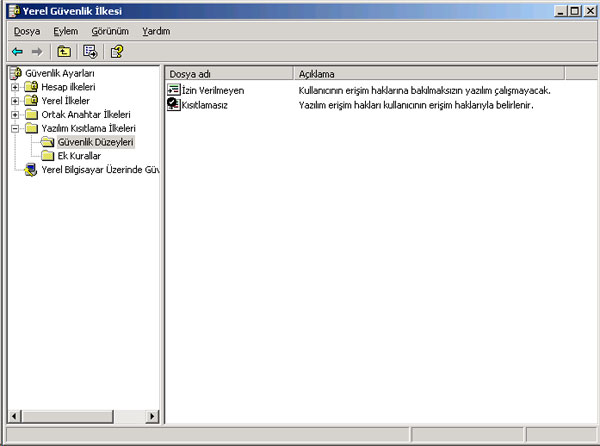Click the Hesap İlkeleri locked folder icon
Viewport: 600px width, 446px height.
pyautogui.click(x=31, y=87)
